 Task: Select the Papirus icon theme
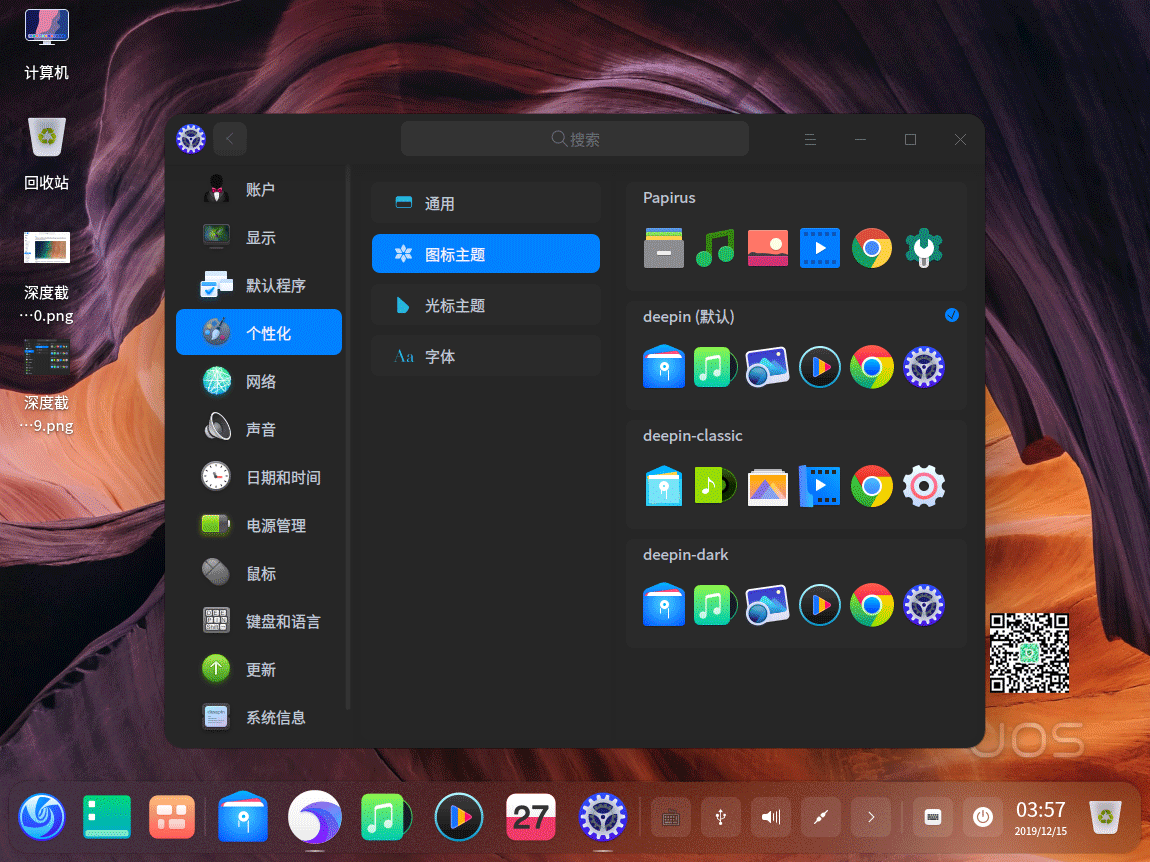click(x=796, y=237)
